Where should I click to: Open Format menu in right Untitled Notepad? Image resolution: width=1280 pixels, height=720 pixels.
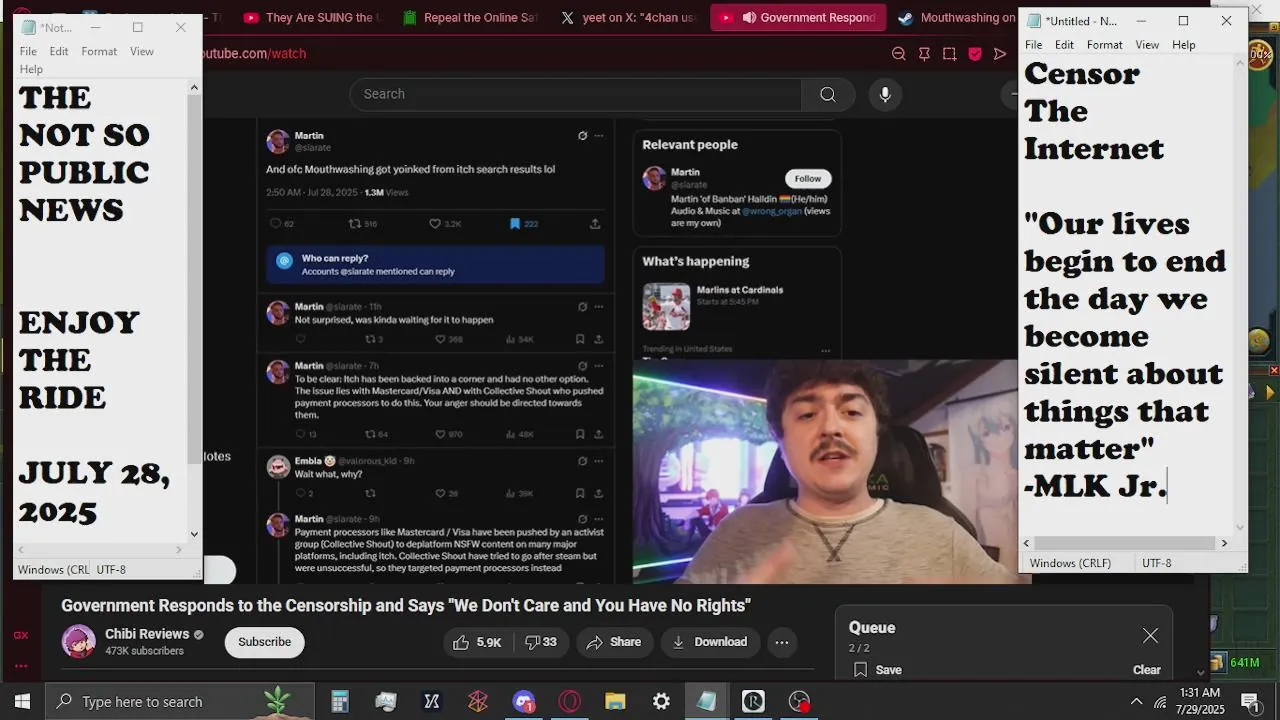point(1104,45)
